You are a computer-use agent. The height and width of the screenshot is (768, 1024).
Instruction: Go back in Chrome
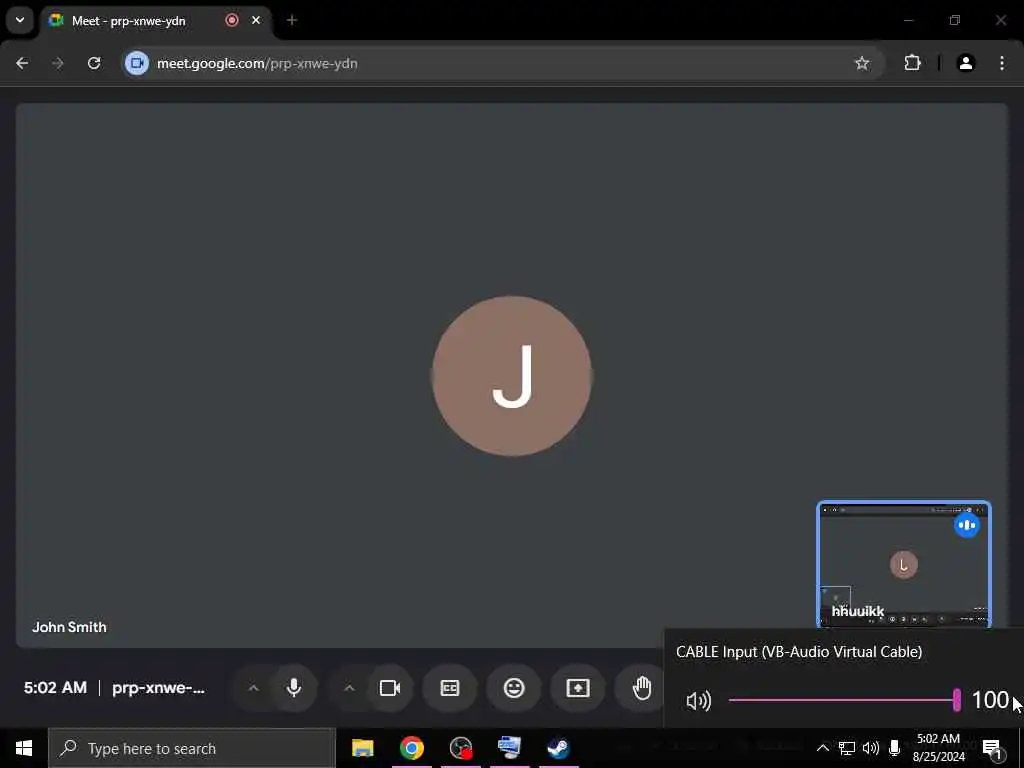[22, 63]
